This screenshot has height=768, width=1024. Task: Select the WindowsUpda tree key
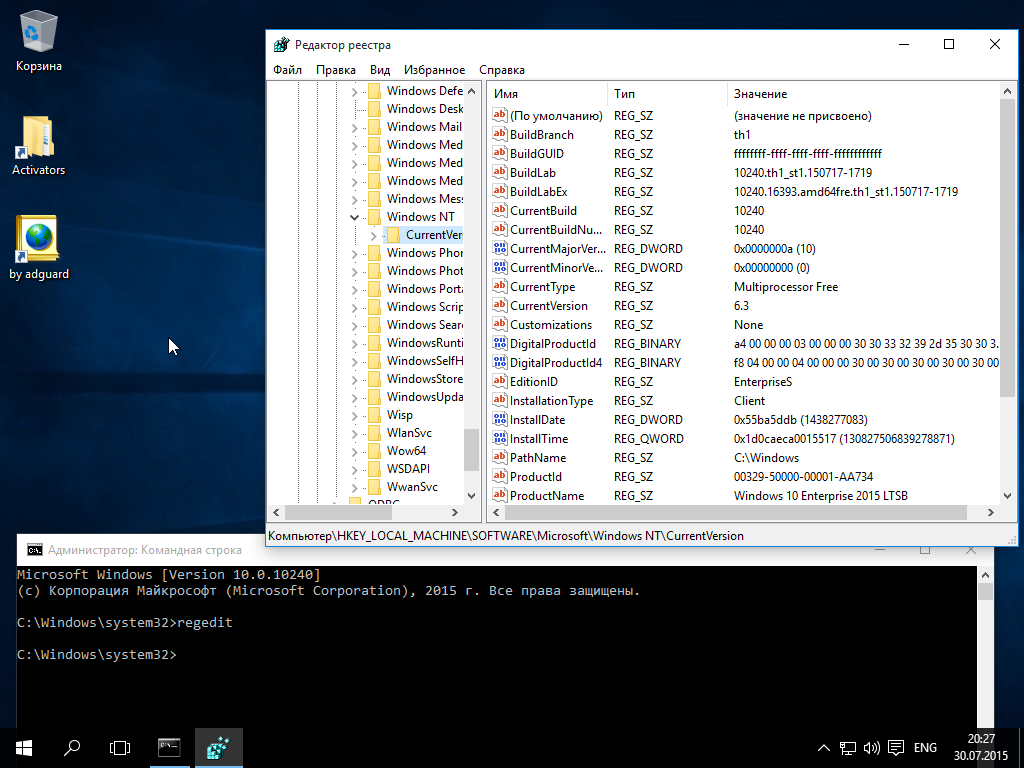point(424,397)
